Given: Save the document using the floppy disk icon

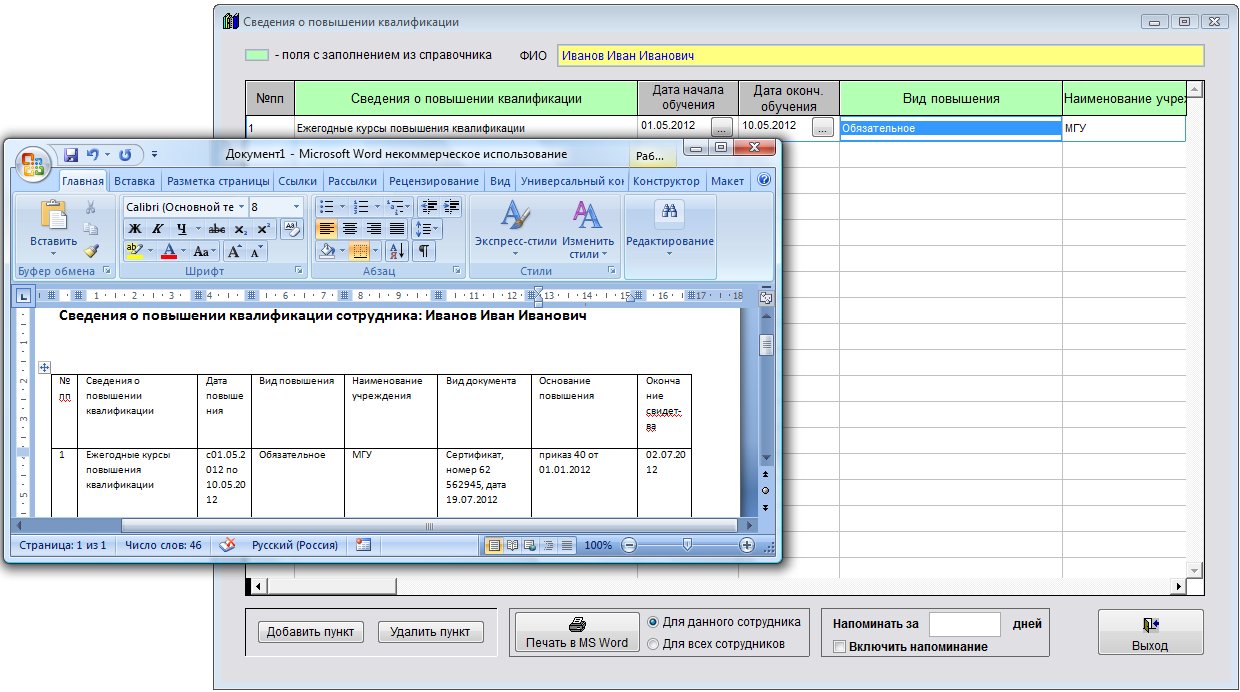Looking at the screenshot, I should 71,155.
